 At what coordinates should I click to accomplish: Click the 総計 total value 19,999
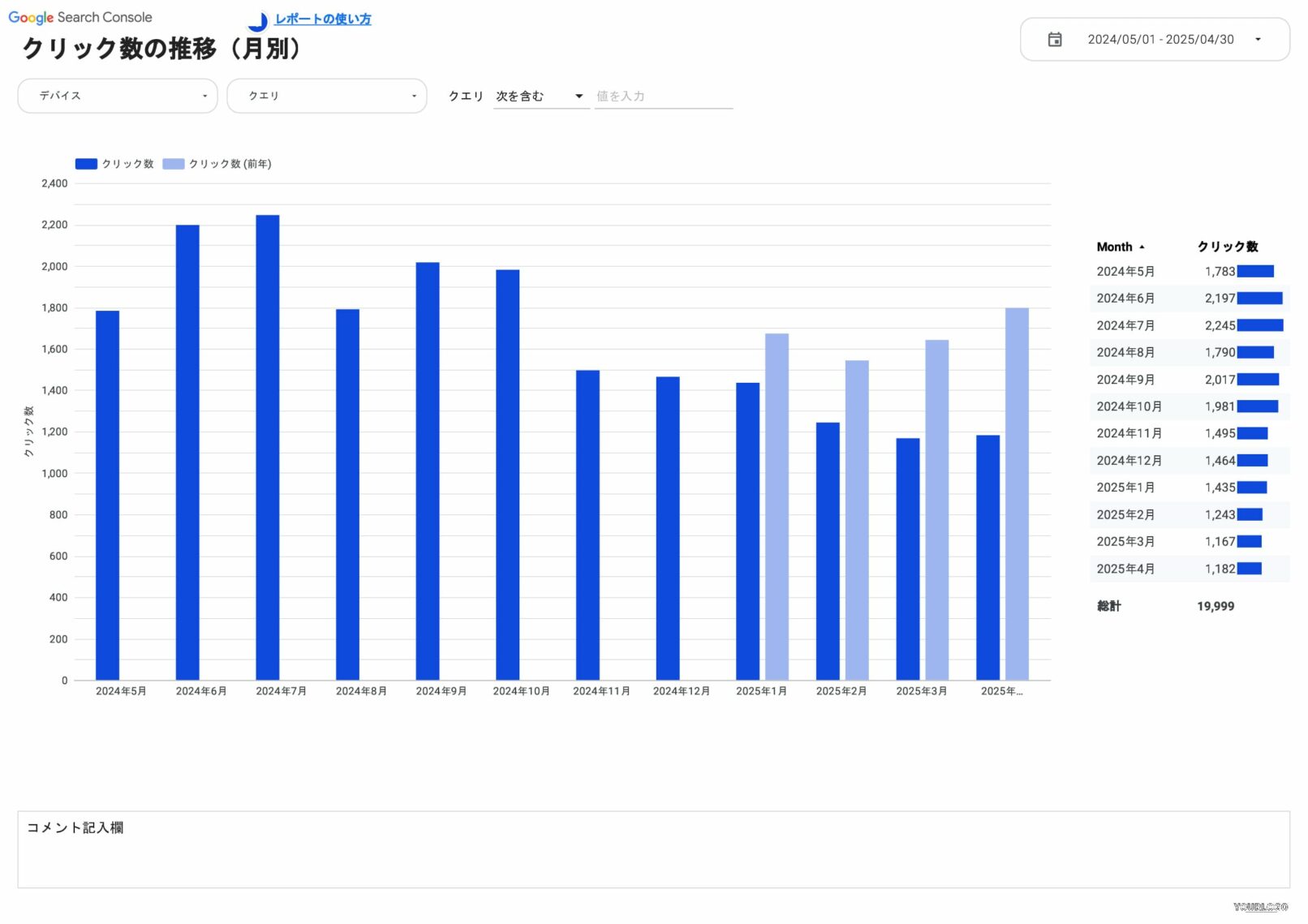[1215, 606]
